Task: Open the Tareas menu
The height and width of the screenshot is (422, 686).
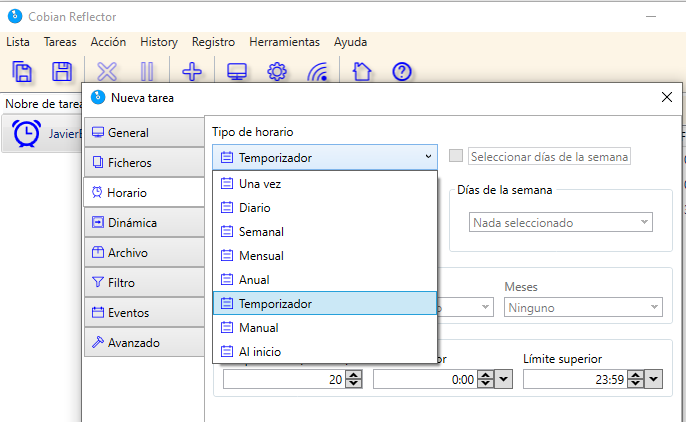Action: (x=60, y=42)
